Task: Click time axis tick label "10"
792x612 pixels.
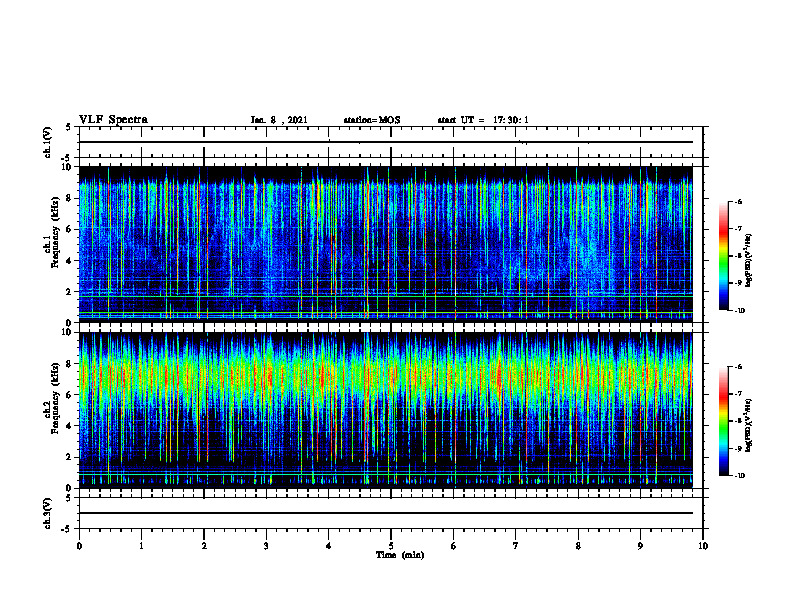Action: [703, 546]
